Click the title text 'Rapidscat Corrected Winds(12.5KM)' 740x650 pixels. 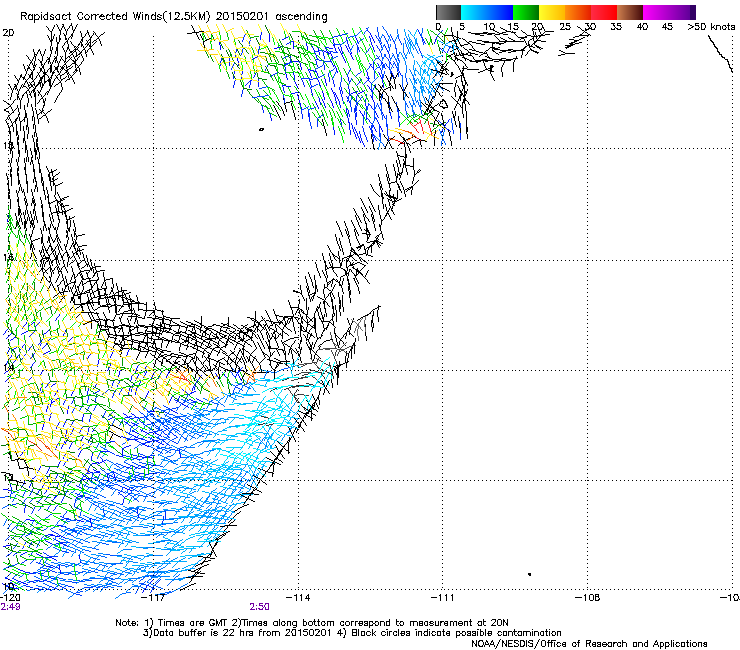pos(115,17)
